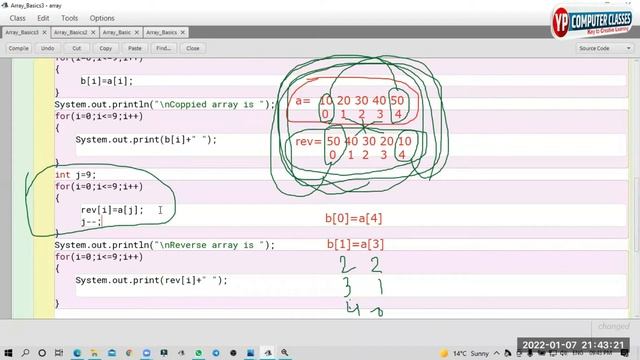Open the green WhatsApp taskbar icon
The width and height of the screenshot is (640, 360).
[x=198, y=353]
